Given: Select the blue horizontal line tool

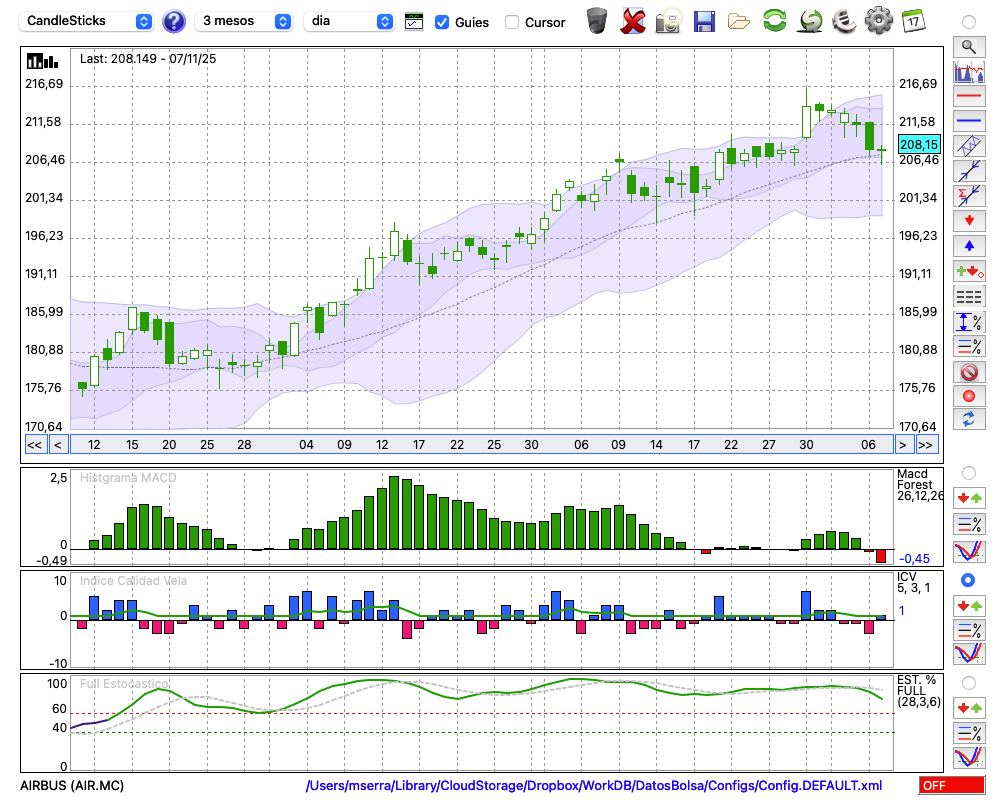Looking at the screenshot, I should pyautogui.click(x=968, y=121).
